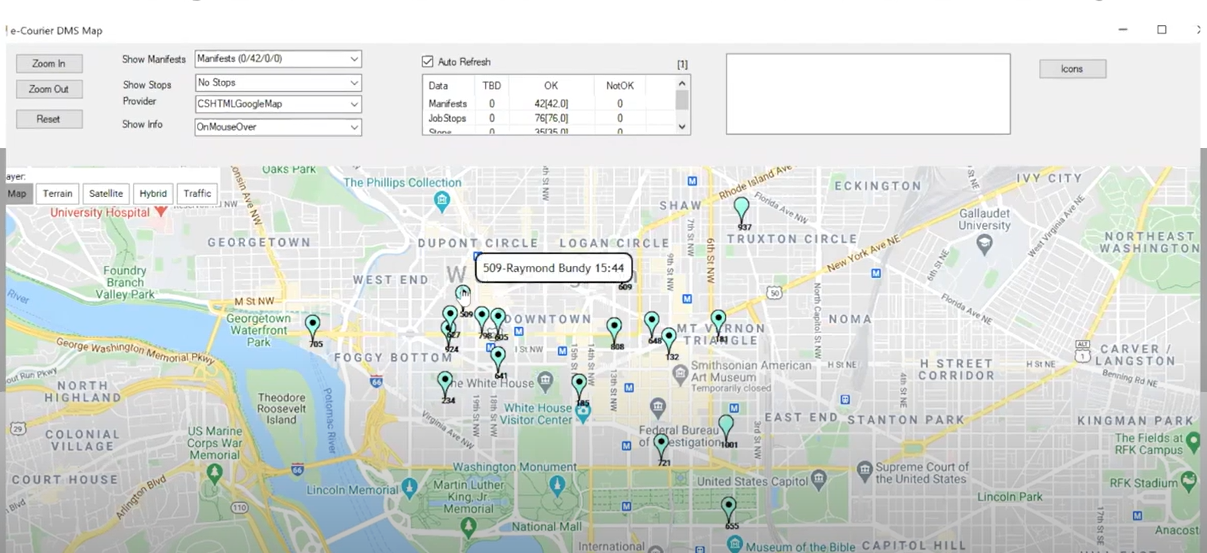Click the marker labeled 605
Image resolution: width=1207 pixels, height=553 pixels.
(498, 320)
